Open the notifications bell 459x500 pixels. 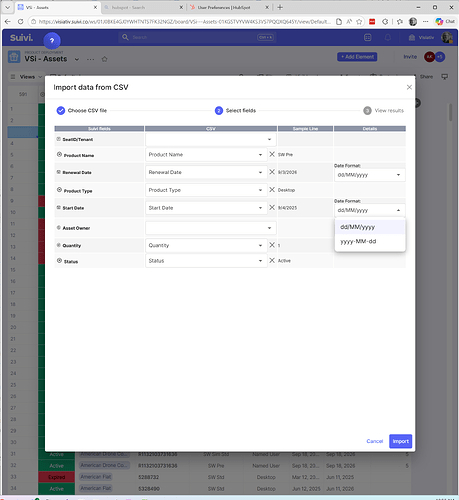tap(388, 37)
